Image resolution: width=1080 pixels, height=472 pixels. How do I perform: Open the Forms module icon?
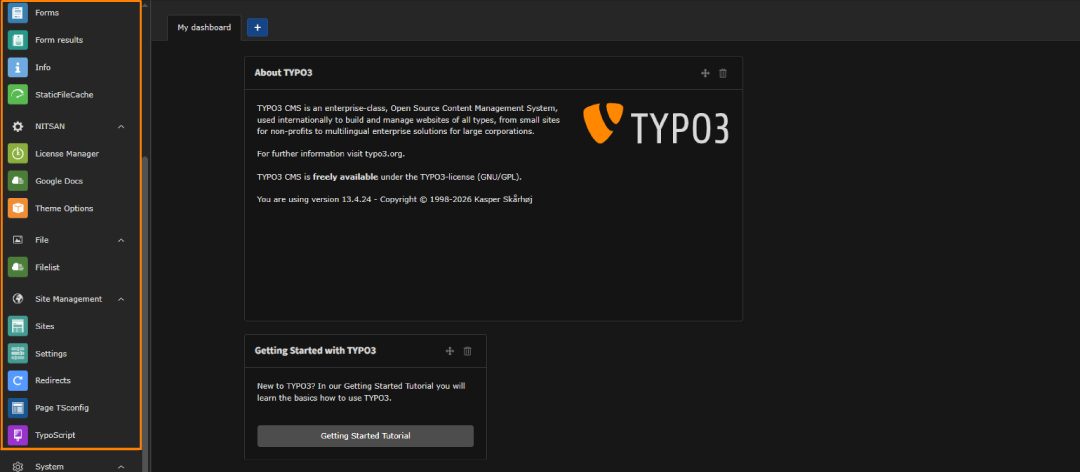tap(18, 13)
